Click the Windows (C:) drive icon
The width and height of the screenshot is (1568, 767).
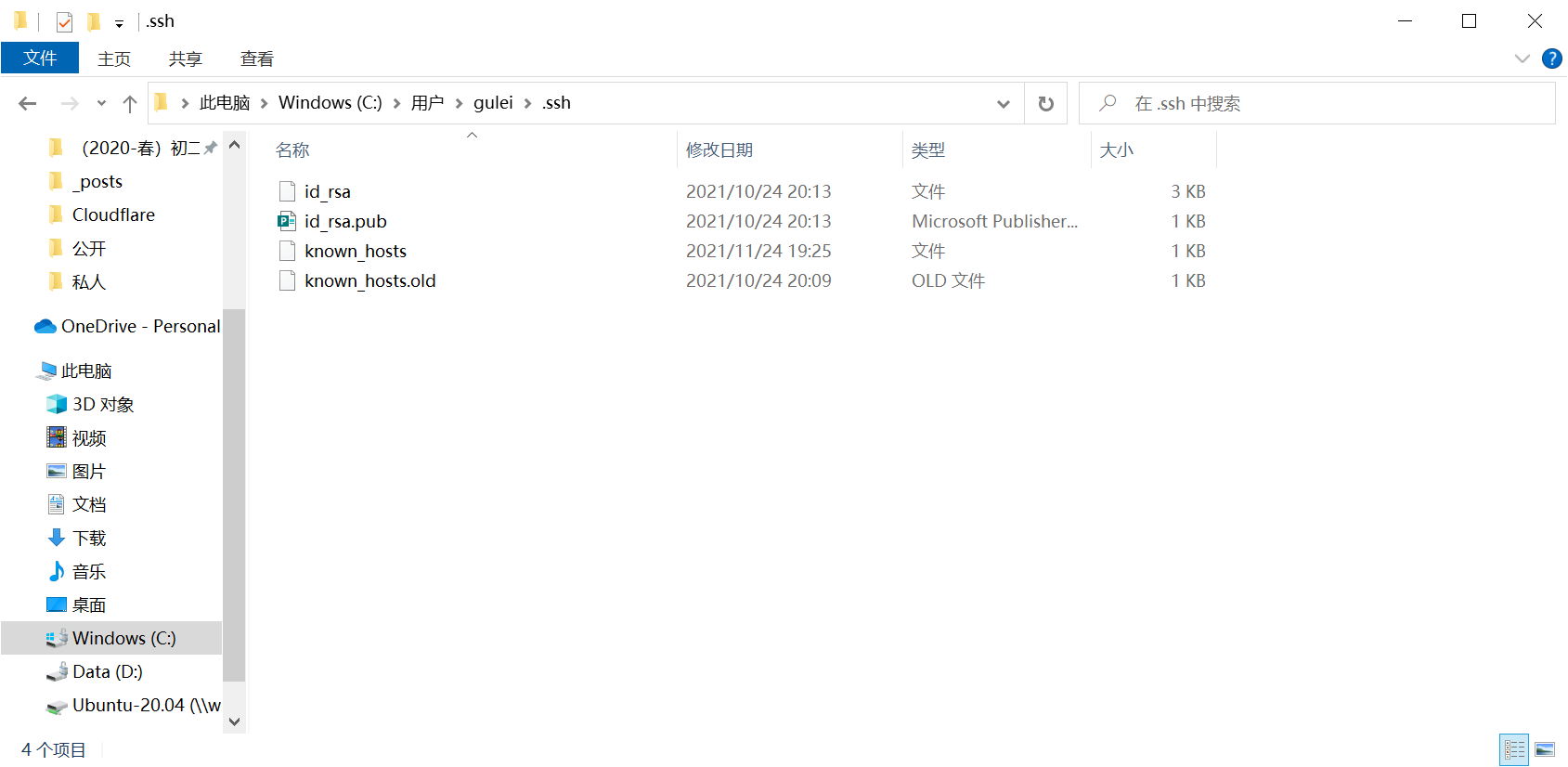[57, 638]
